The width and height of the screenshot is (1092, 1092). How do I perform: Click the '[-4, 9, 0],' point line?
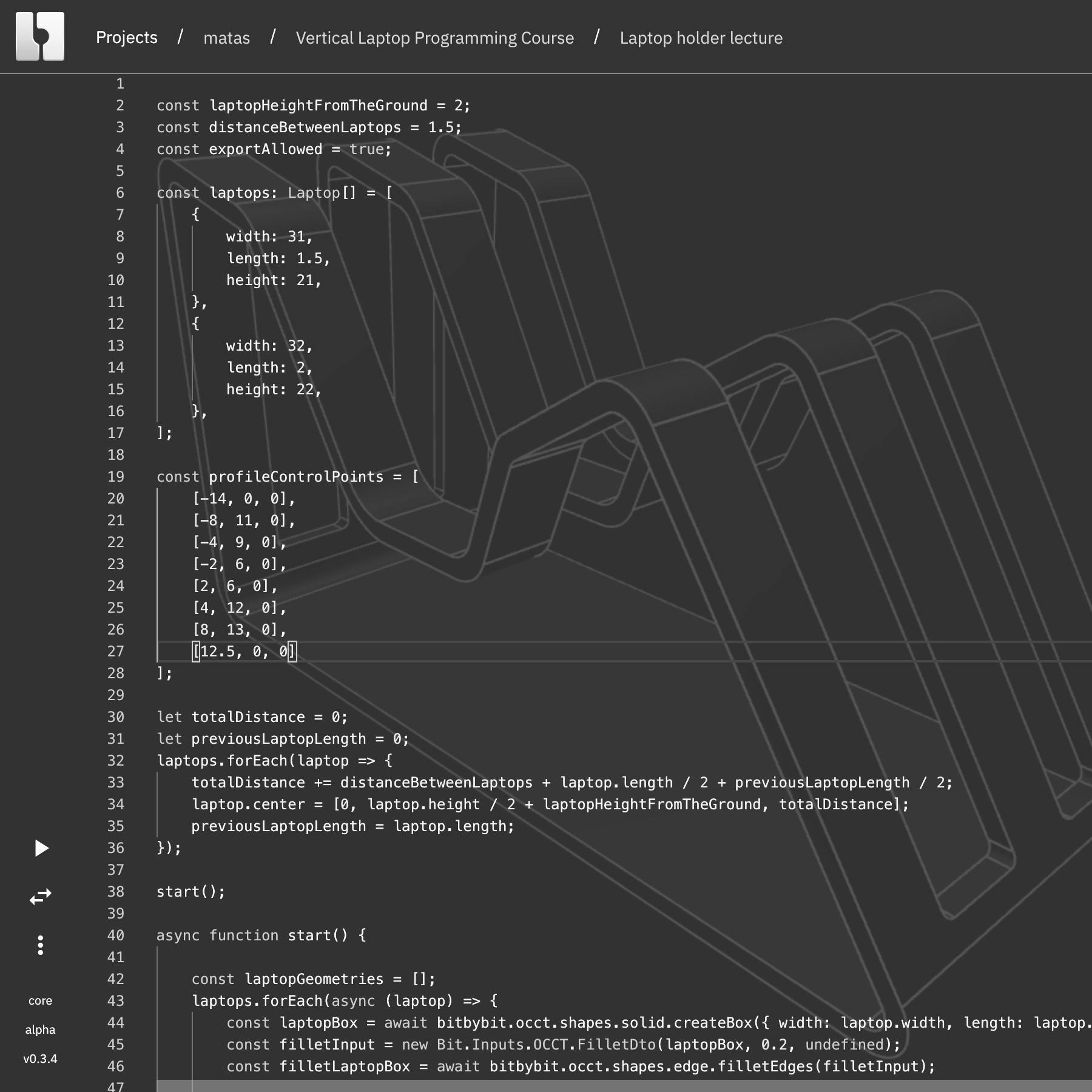click(x=239, y=542)
